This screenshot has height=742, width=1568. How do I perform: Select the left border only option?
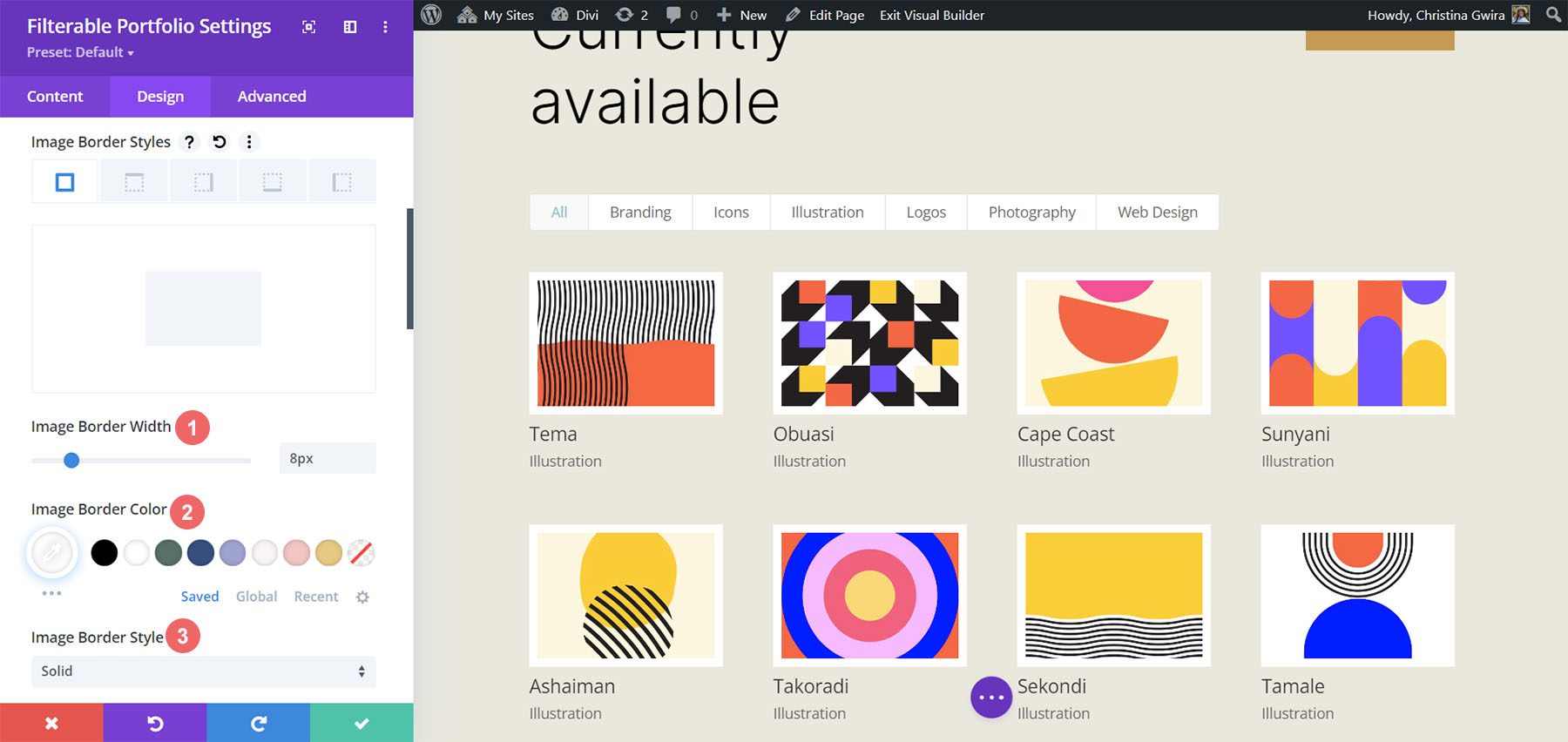341,182
